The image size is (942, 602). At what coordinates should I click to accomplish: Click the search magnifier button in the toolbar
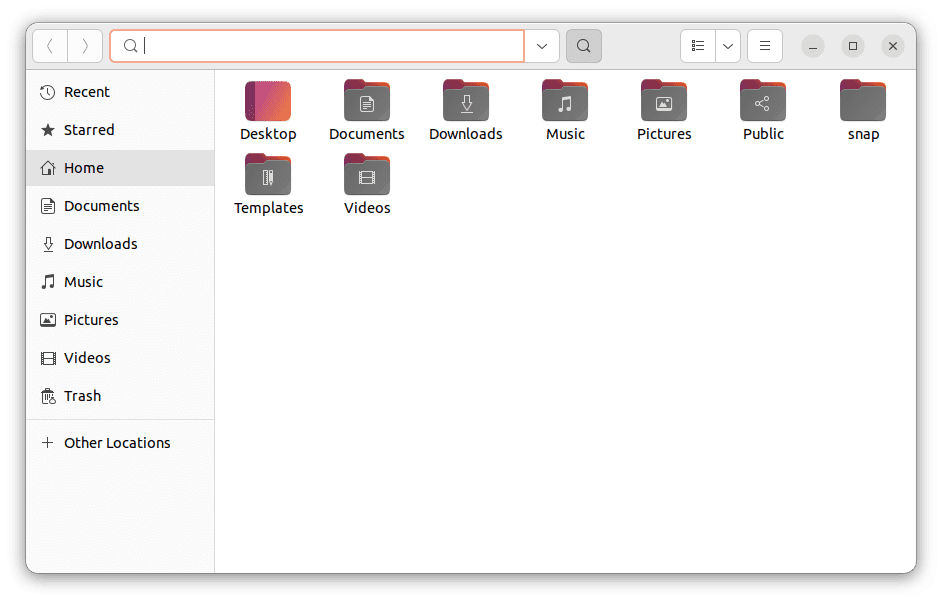pos(583,46)
